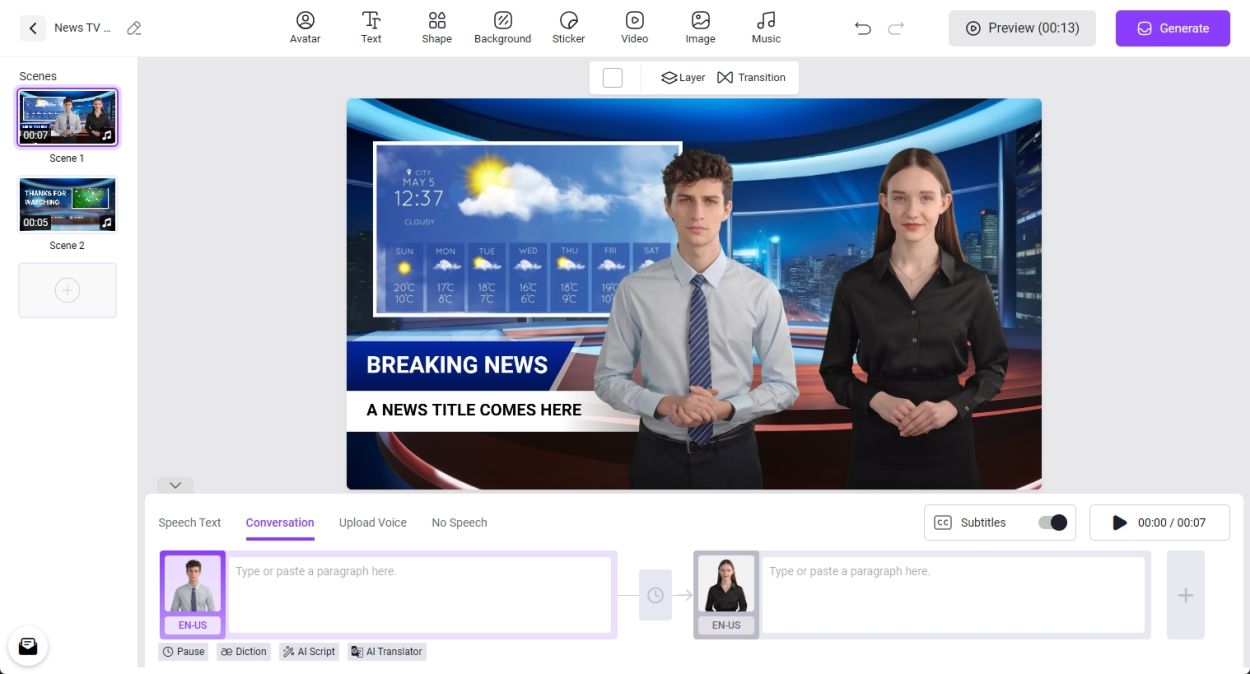Add an Image element
Screen dimensions: 1250x674
(x=700, y=27)
